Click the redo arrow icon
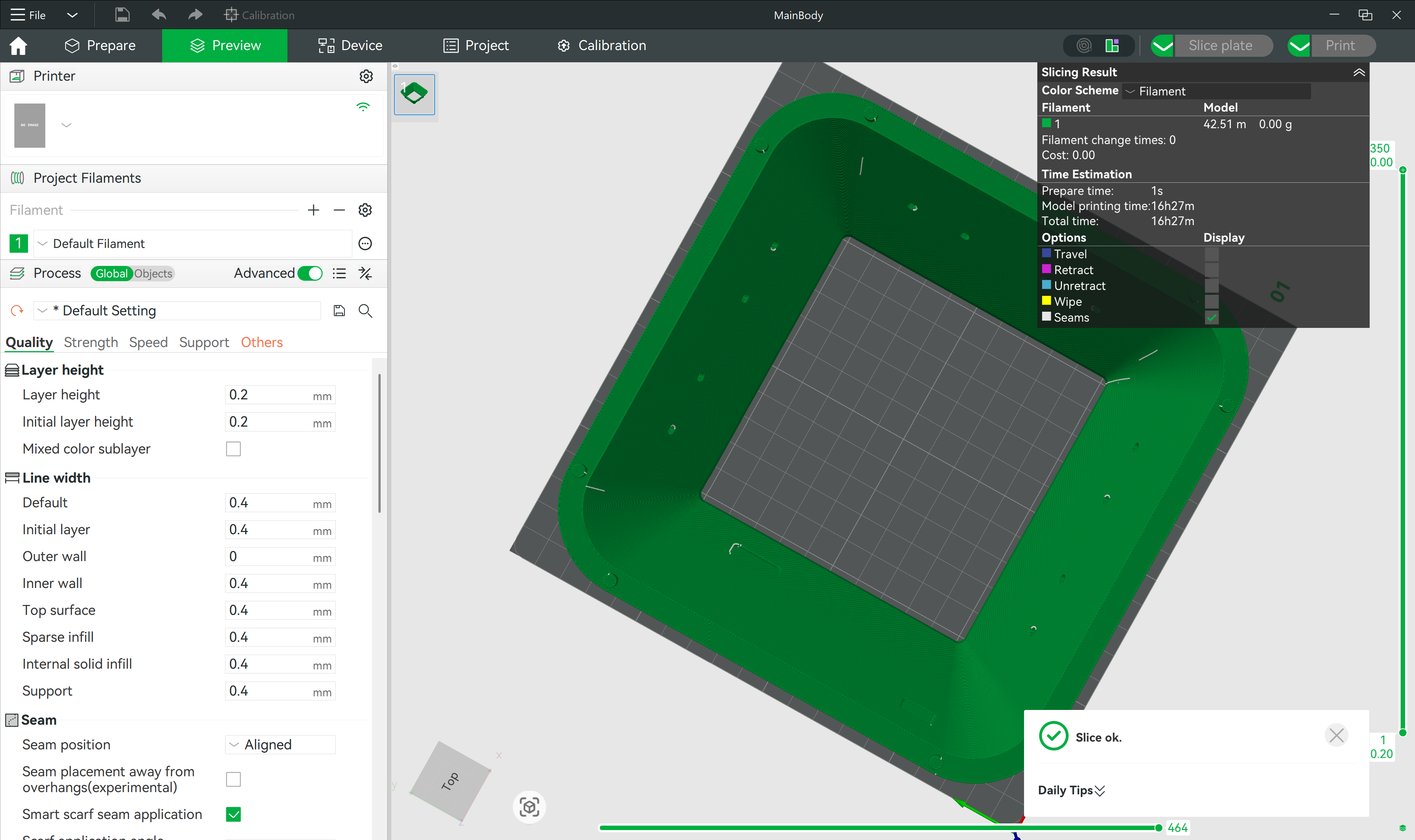1415x840 pixels. coord(195,15)
